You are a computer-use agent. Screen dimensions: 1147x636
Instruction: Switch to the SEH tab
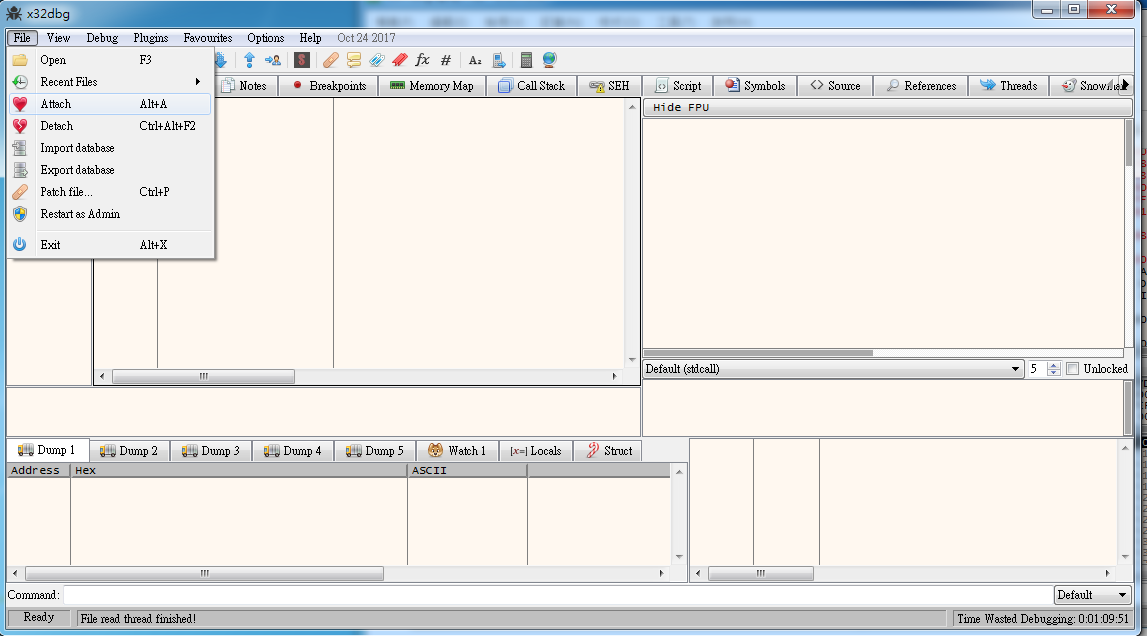pos(609,86)
